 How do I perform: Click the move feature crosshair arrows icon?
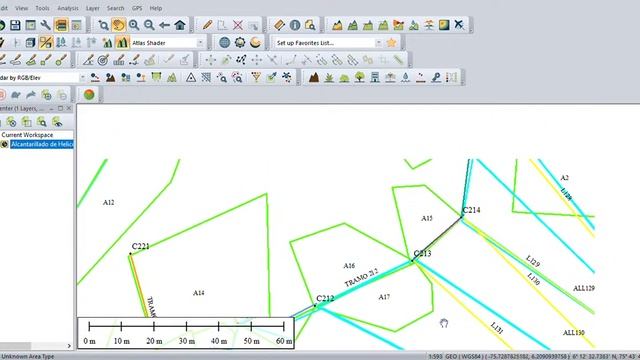click(211, 60)
